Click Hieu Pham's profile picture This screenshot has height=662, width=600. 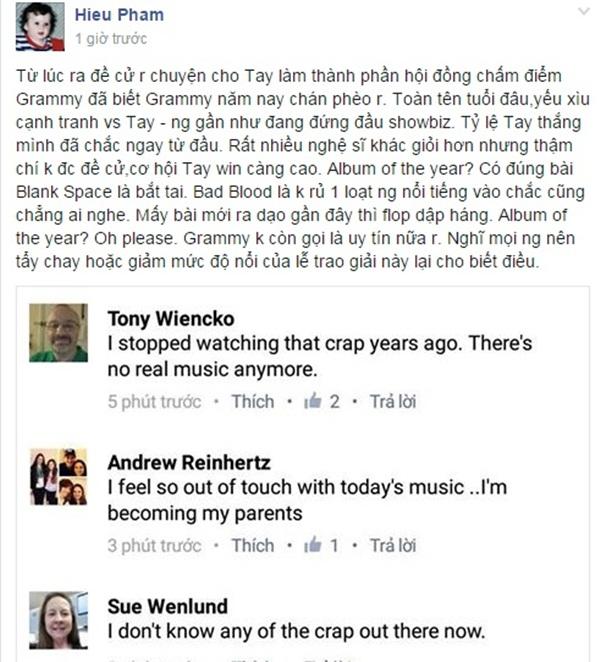coord(38,28)
